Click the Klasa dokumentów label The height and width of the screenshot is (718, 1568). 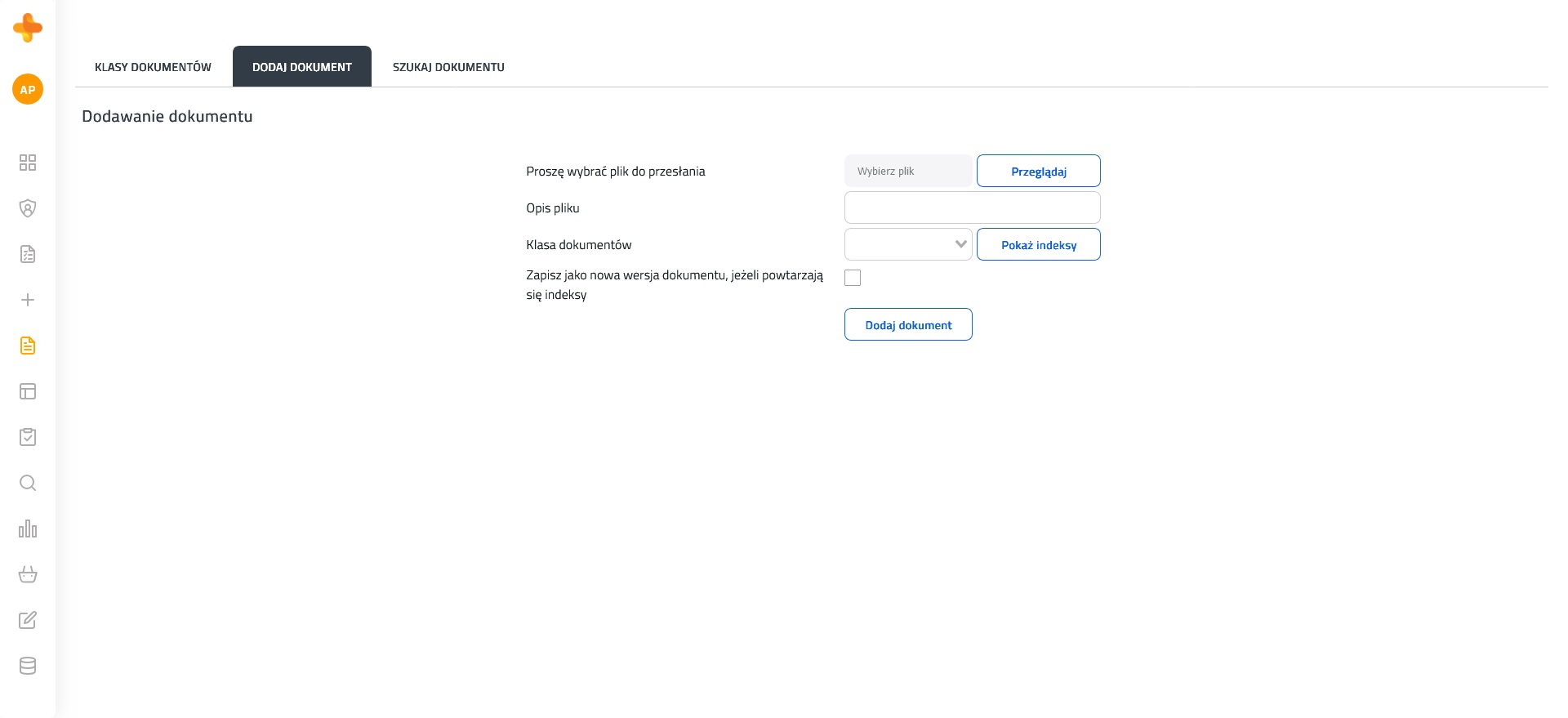(x=579, y=245)
